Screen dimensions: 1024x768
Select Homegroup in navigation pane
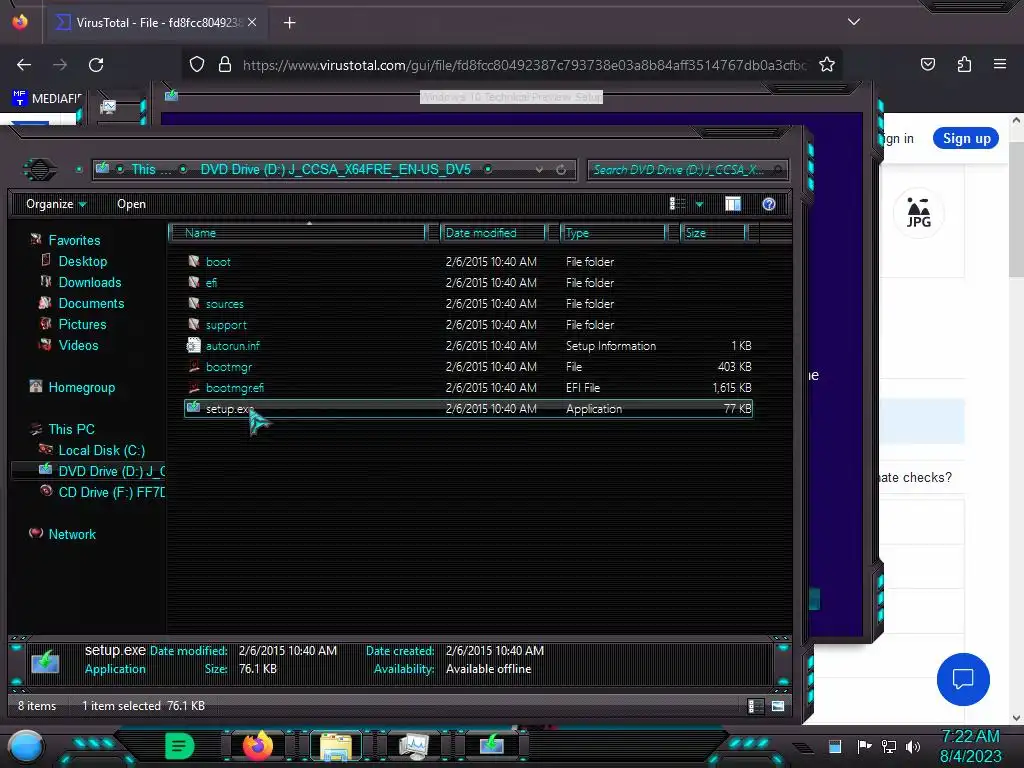click(x=82, y=387)
